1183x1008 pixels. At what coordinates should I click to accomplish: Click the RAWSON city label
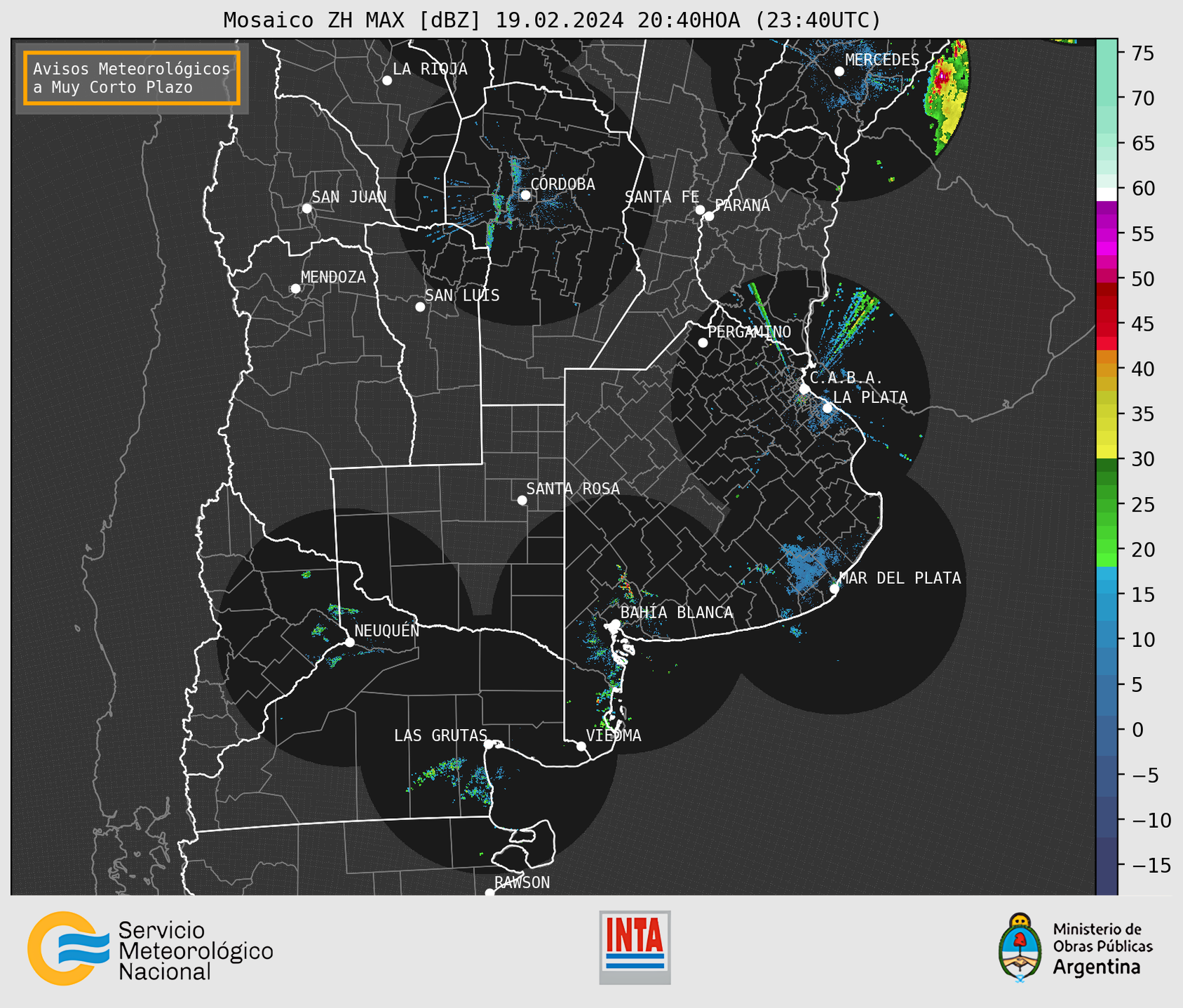point(522,883)
